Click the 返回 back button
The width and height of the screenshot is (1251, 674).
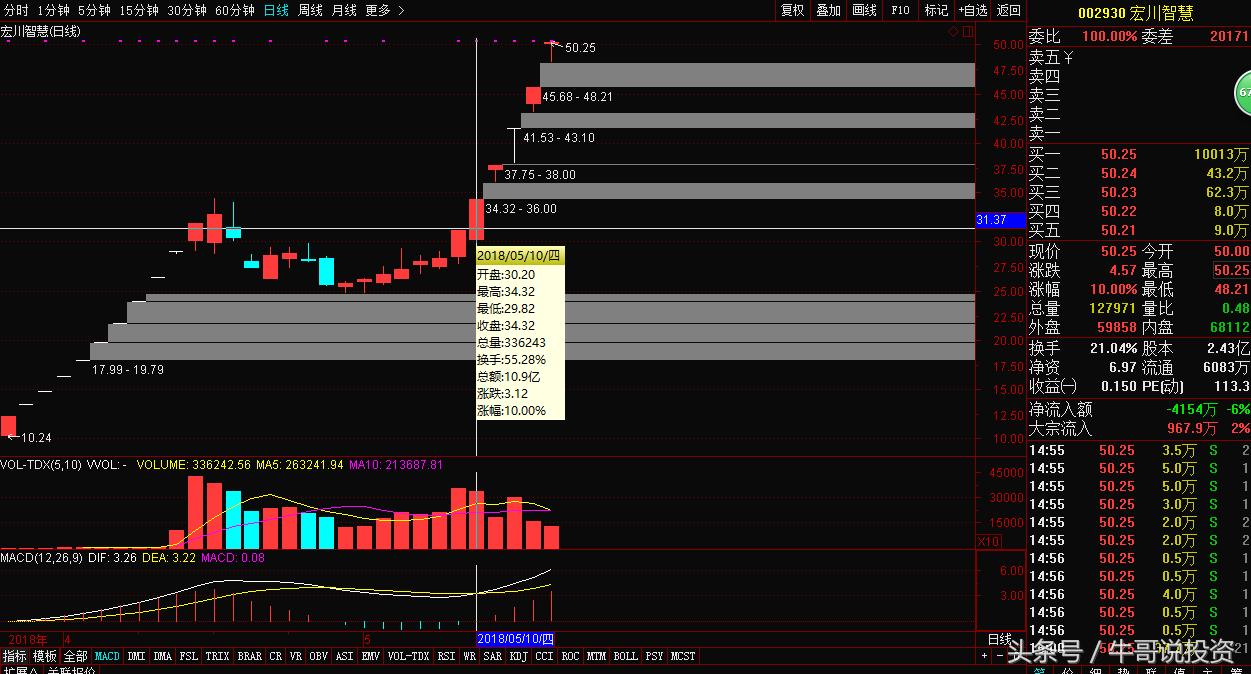click(x=1008, y=10)
